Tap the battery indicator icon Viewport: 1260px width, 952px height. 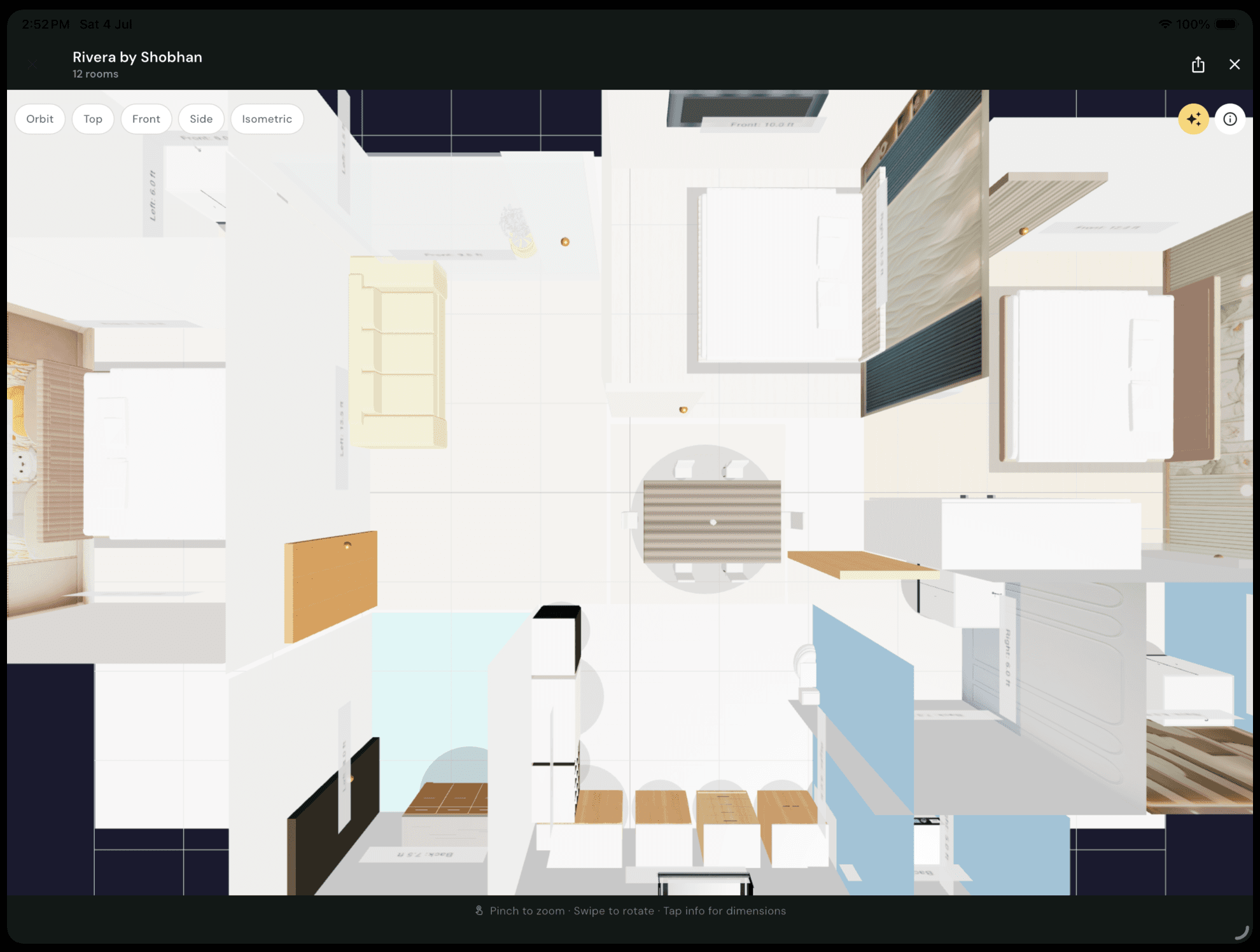[x=1227, y=24]
